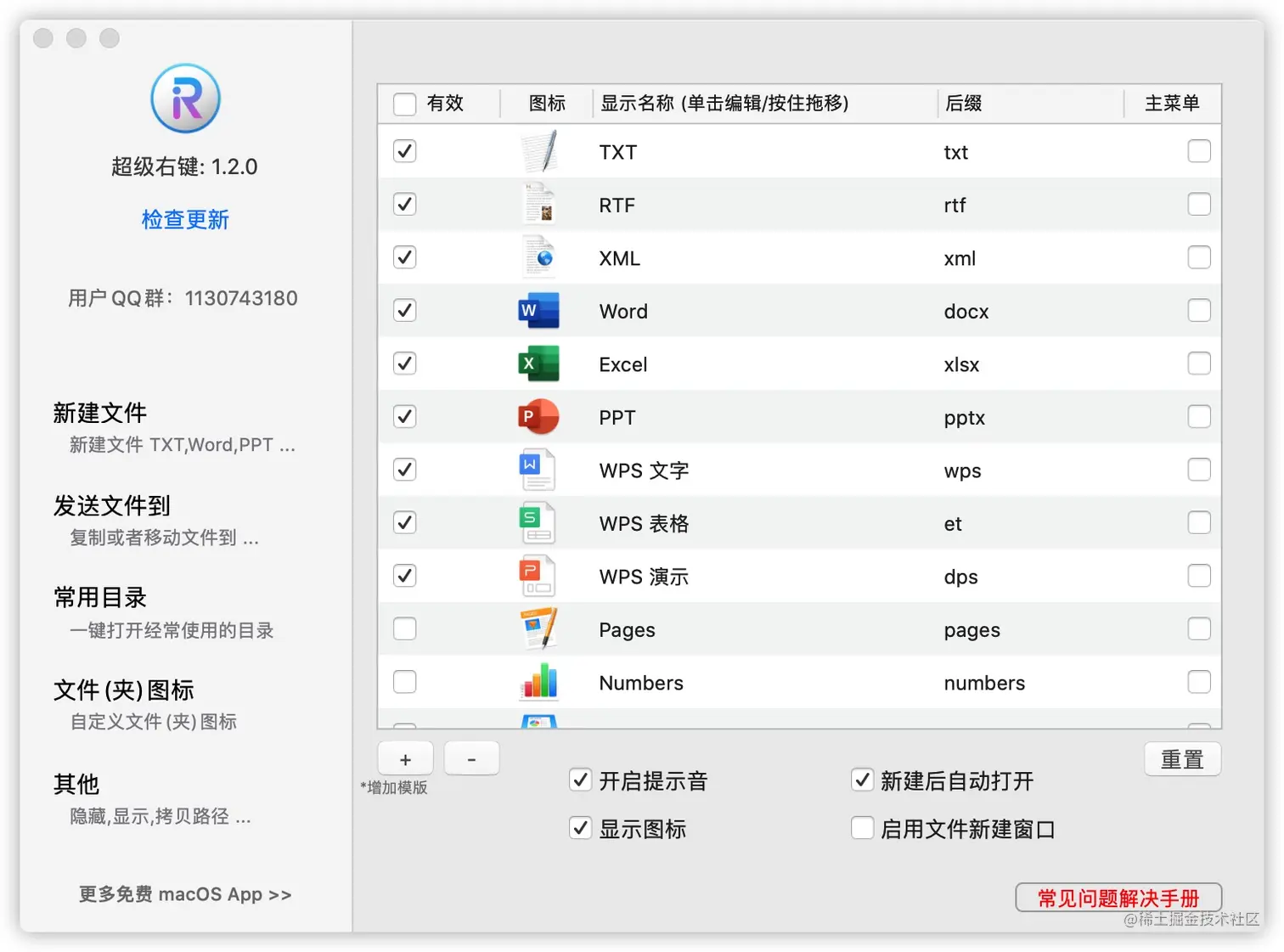Enable the Pages row 有效 checkbox
The image size is (1284, 952).
(x=405, y=629)
